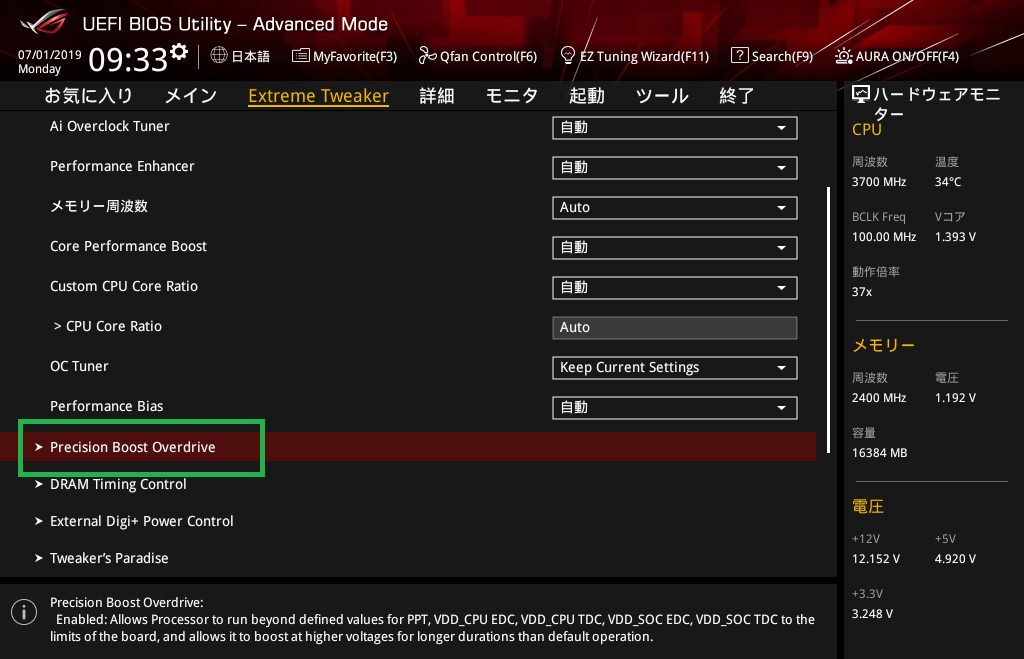Screen dimensions: 1024x659
Task: Open Performance Bias dropdown
Action: click(675, 408)
